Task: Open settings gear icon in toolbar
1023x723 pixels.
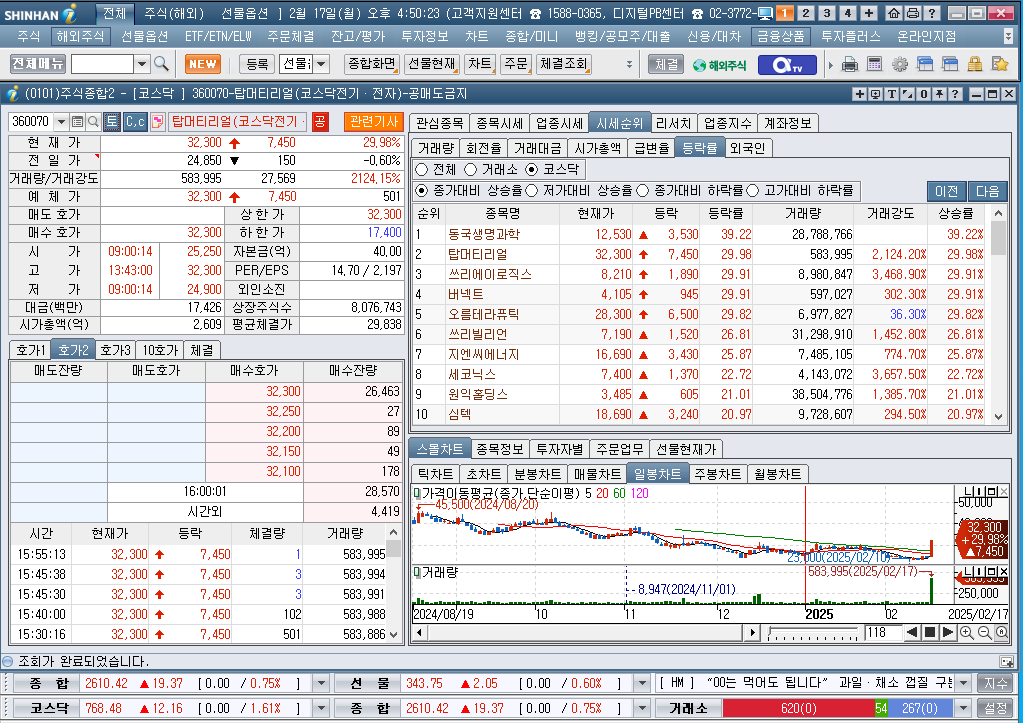Action: point(900,64)
